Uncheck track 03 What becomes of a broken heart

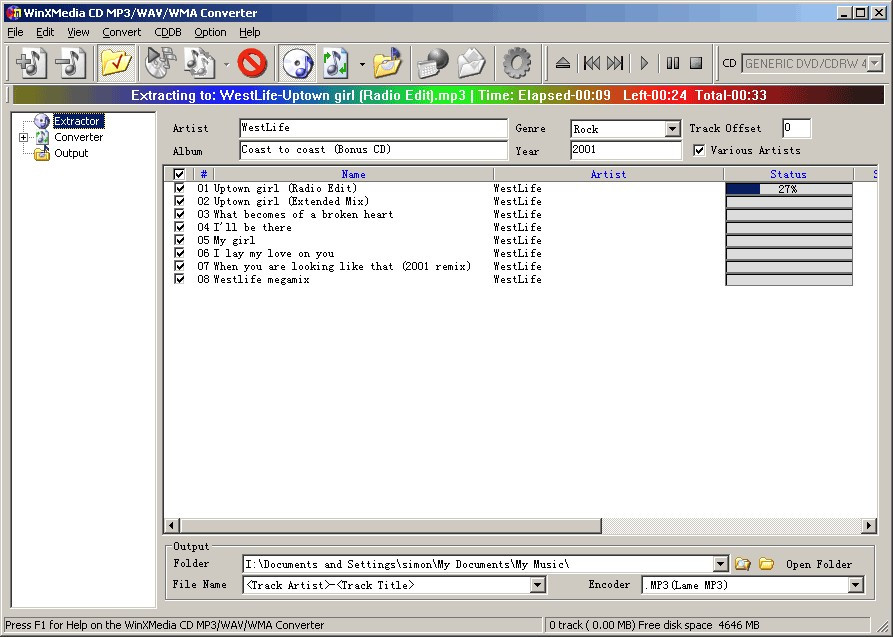pos(179,214)
